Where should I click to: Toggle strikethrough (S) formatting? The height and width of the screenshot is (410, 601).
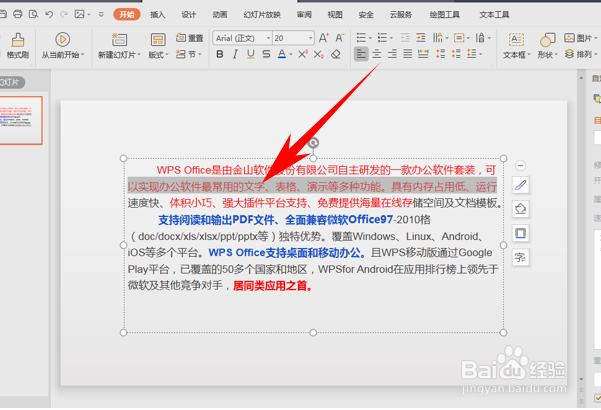click(266, 54)
